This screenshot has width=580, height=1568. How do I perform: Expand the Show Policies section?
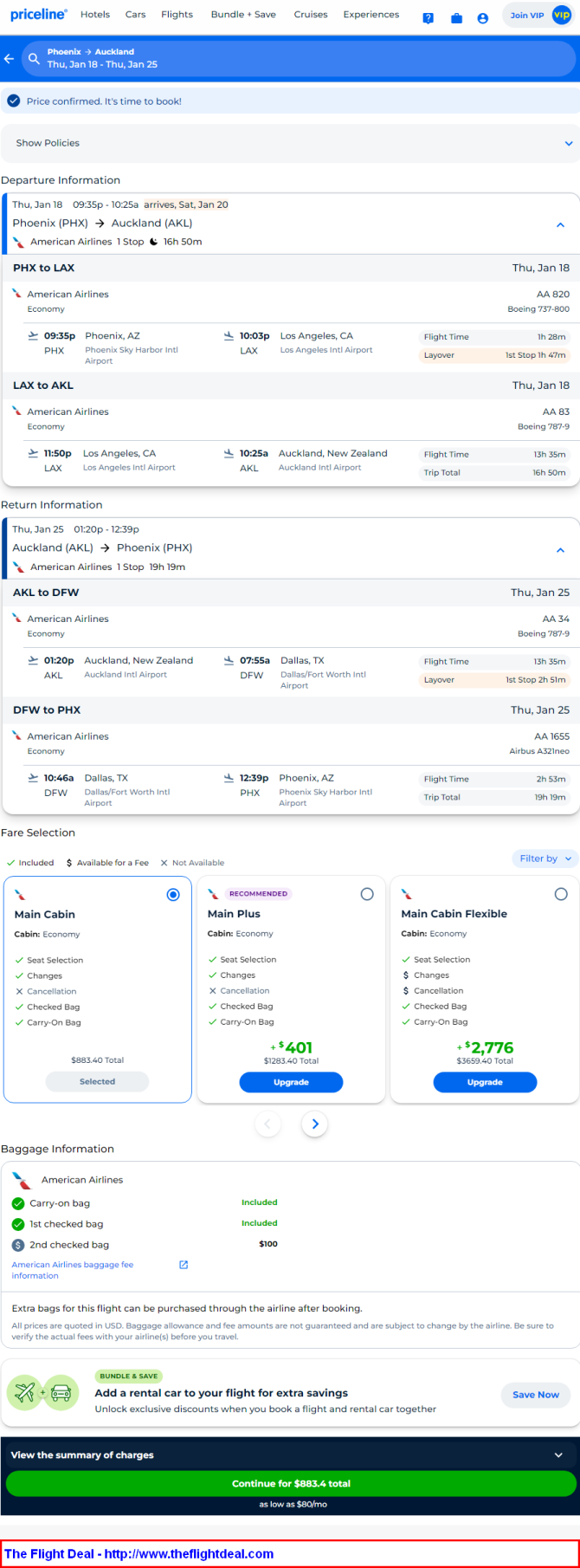click(290, 143)
